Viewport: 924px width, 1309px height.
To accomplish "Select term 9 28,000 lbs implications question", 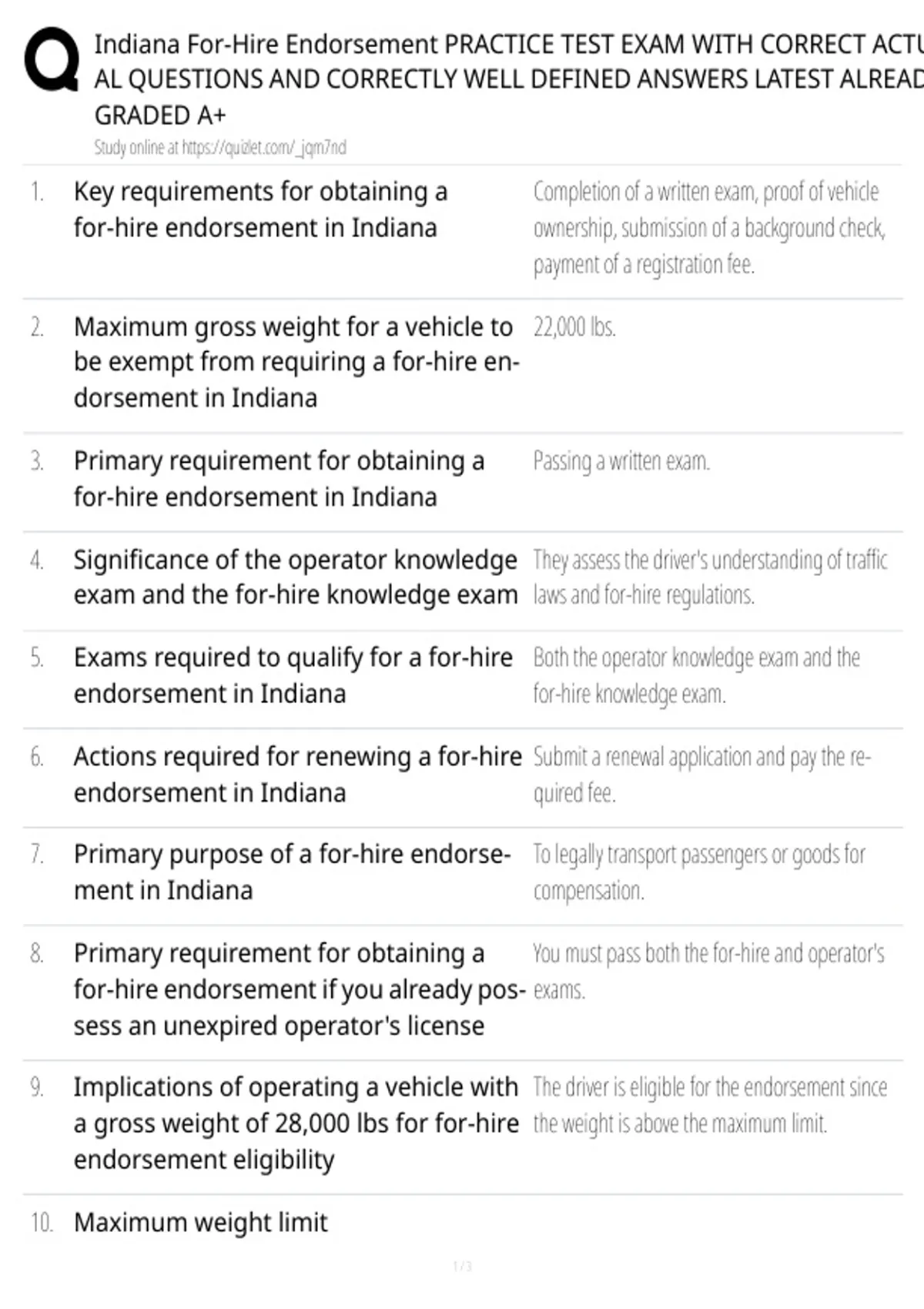I will click(x=296, y=1123).
